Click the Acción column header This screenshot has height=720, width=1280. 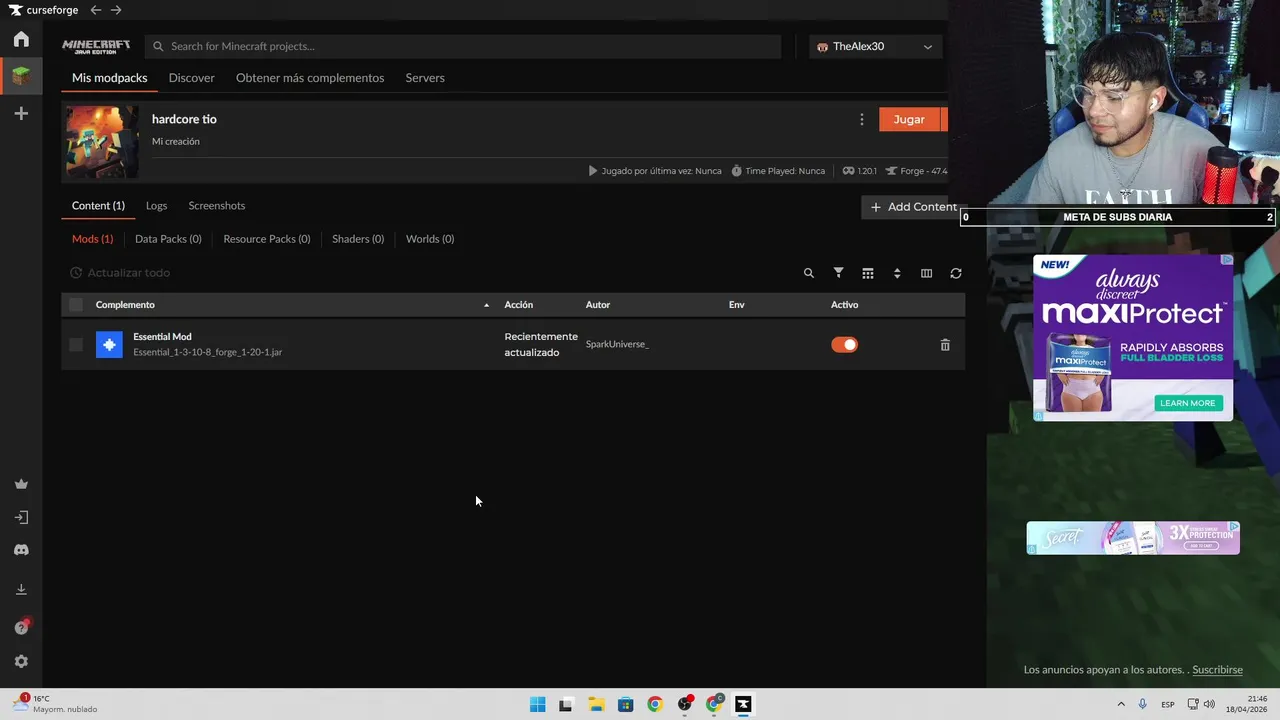pyautogui.click(x=519, y=305)
